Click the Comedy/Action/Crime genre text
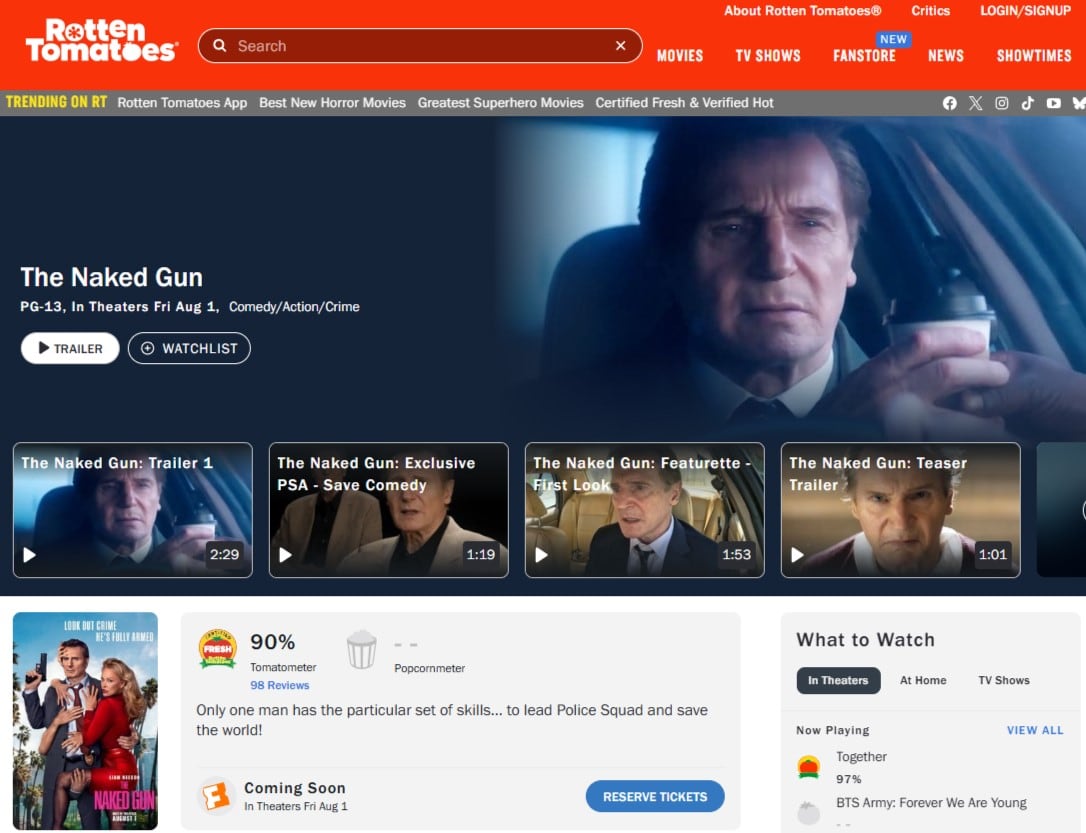This screenshot has height=833, width=1086. 294,307
